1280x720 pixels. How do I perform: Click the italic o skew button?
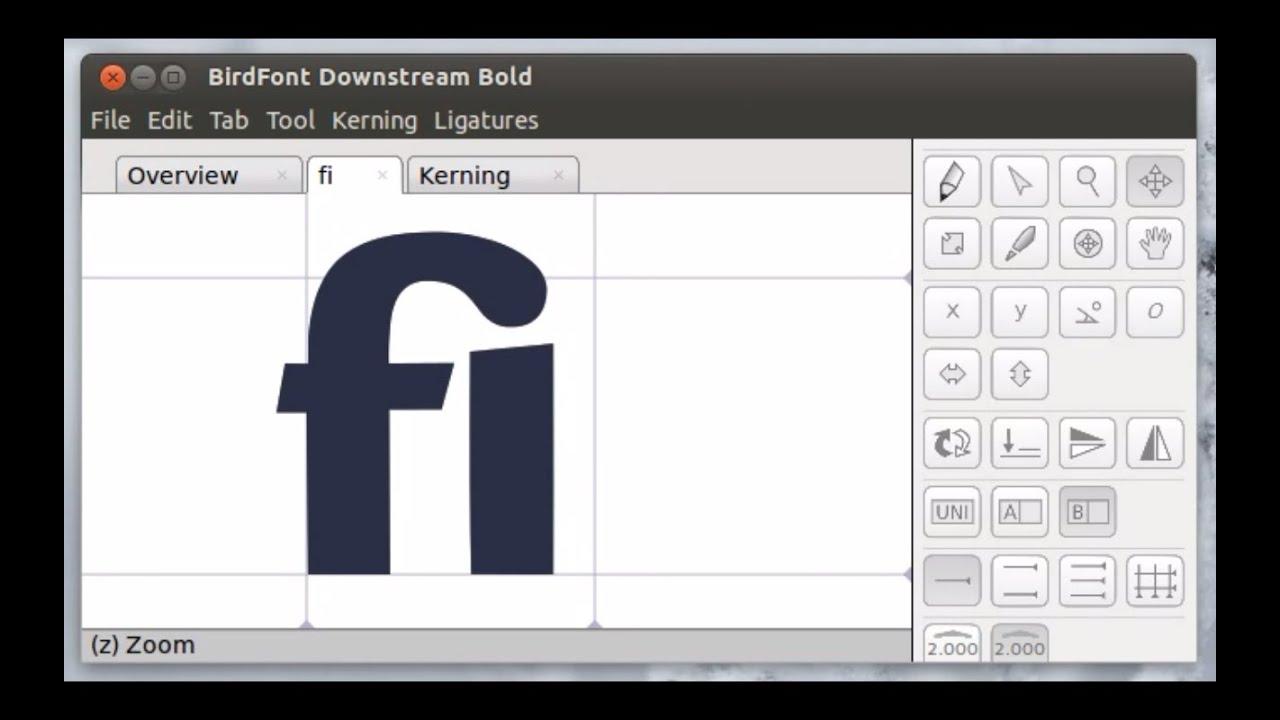(x=1155, y=312)
